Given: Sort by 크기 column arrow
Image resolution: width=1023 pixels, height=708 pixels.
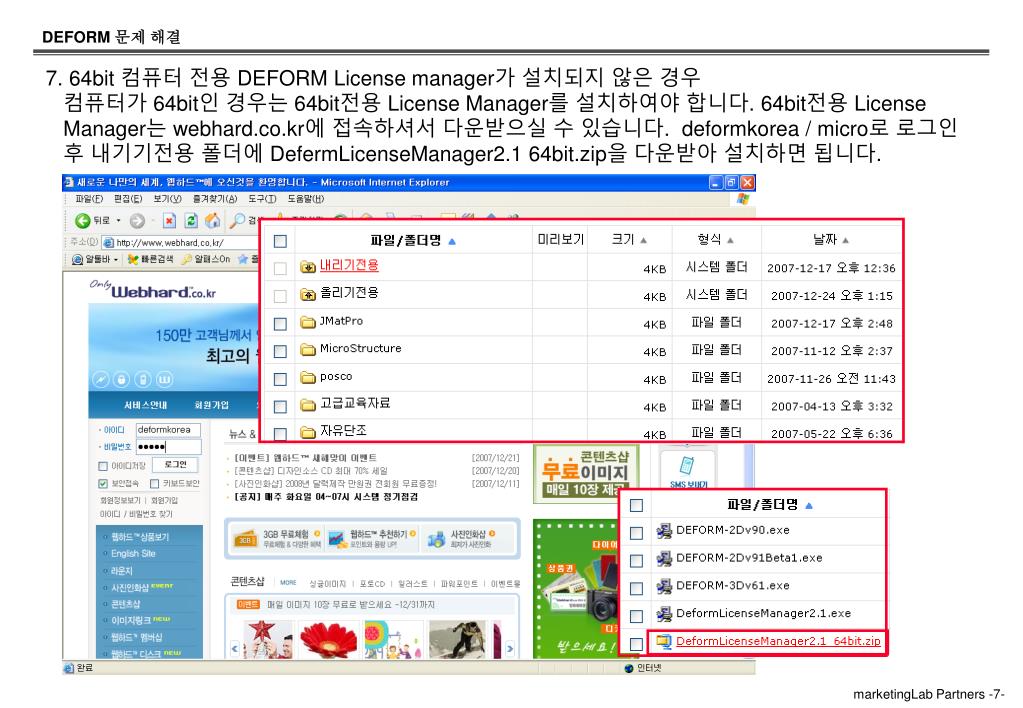Looking at the screenshot, I should [x=643, y=241].
